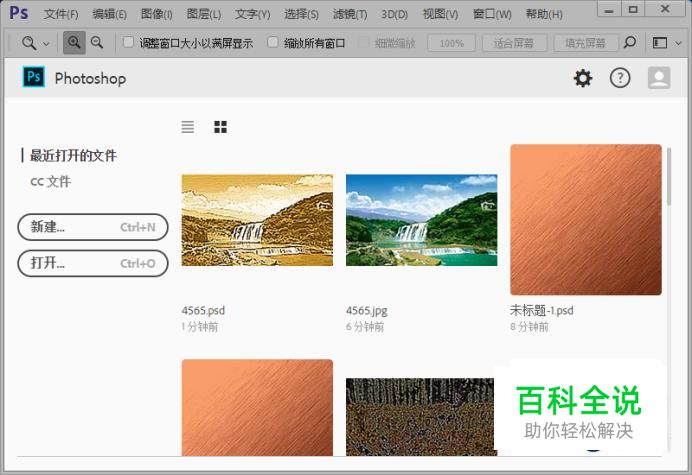Image resolution: width=692 pixels, height=475 pixels.
Task: Open the 未标题-1.psd copper thumbnail
Action: [586, 219]
